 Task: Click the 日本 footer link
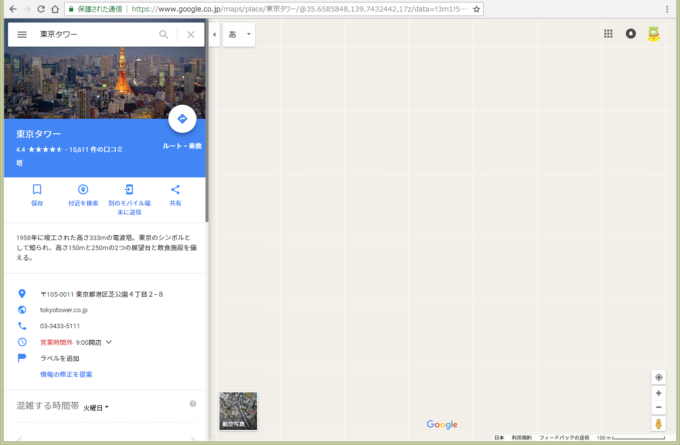pos(499,438)
